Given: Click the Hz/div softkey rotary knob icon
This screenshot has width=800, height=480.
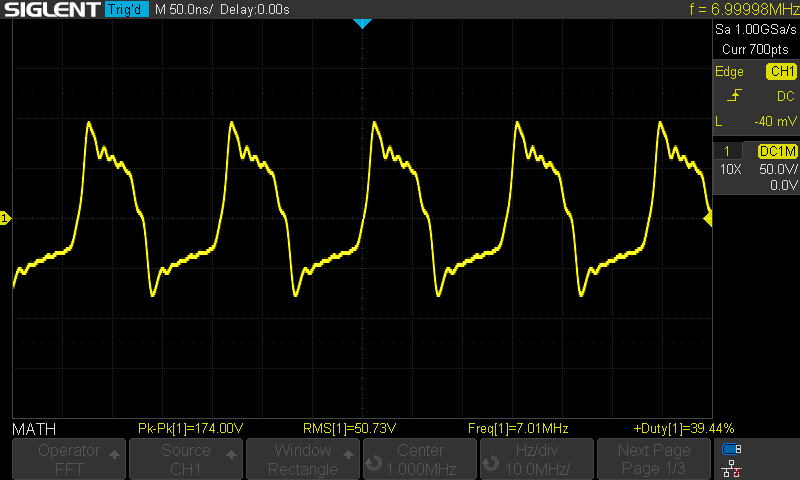Looking at the screenshot, I should pos(490,463).
